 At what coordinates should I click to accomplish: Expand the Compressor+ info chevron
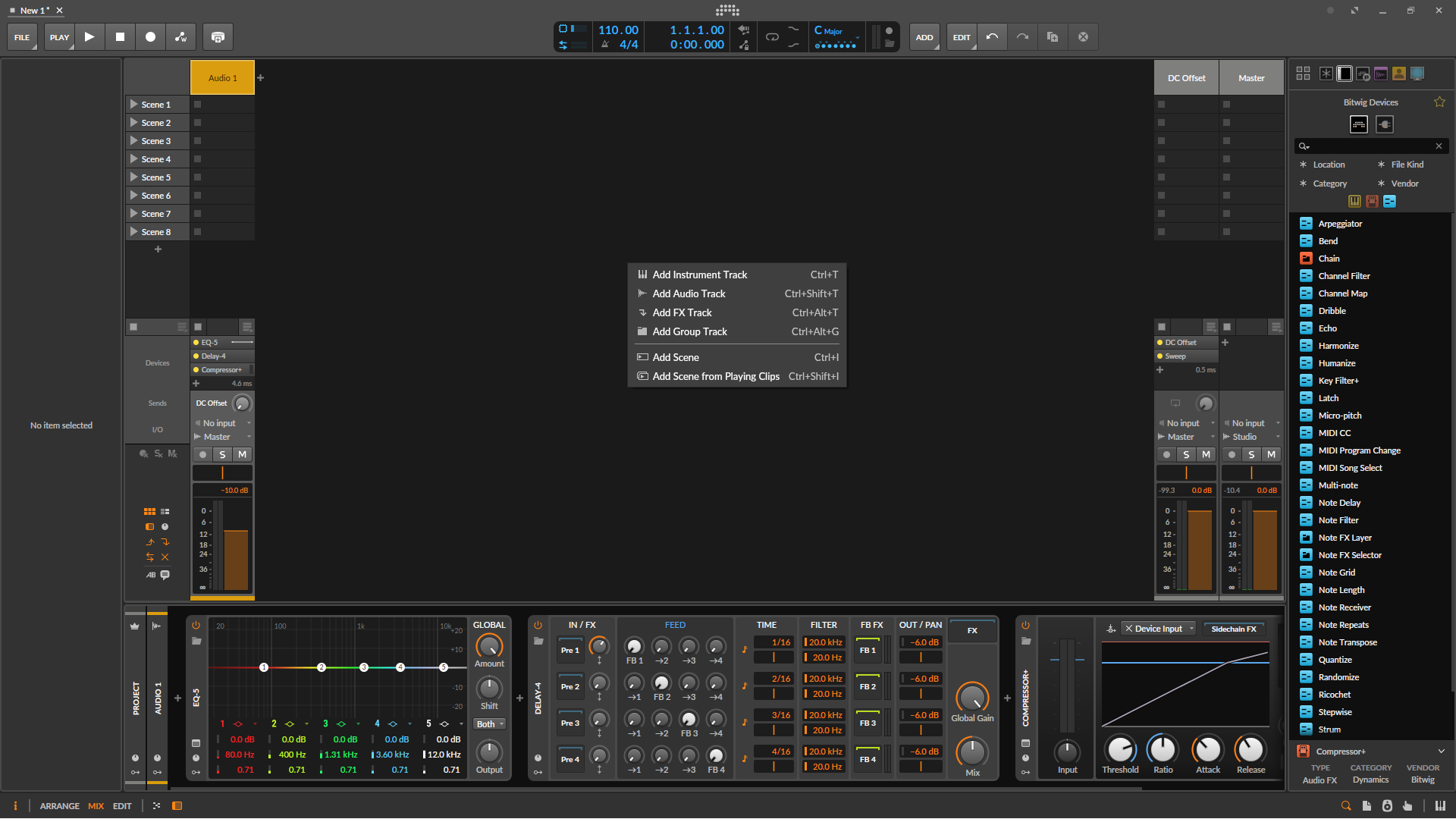(1441, 752)
